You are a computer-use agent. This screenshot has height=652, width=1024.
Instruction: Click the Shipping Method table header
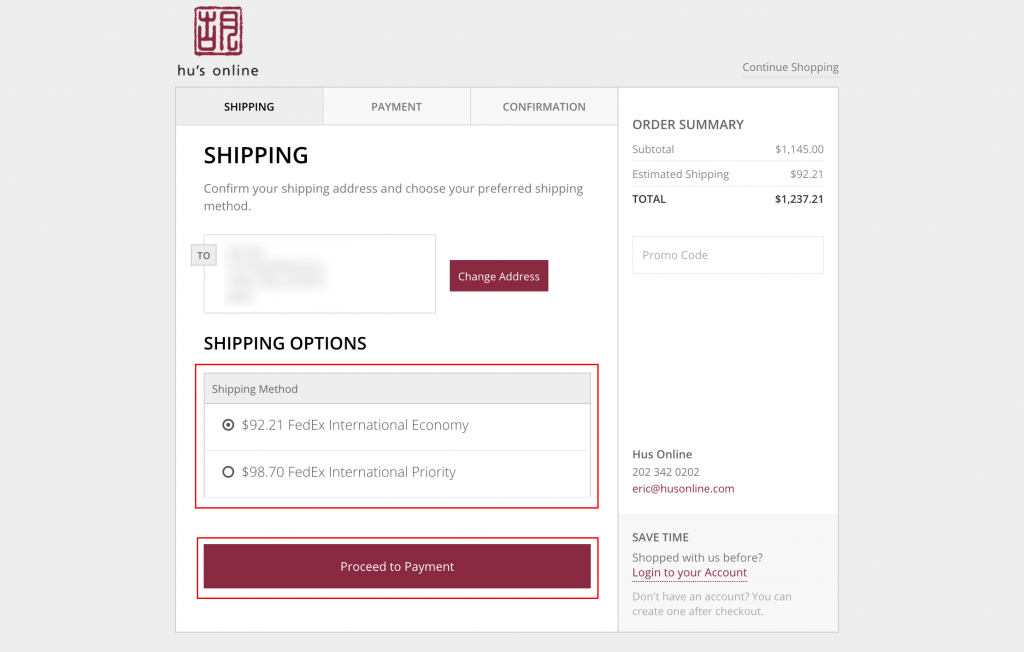(x=397, y=389)
